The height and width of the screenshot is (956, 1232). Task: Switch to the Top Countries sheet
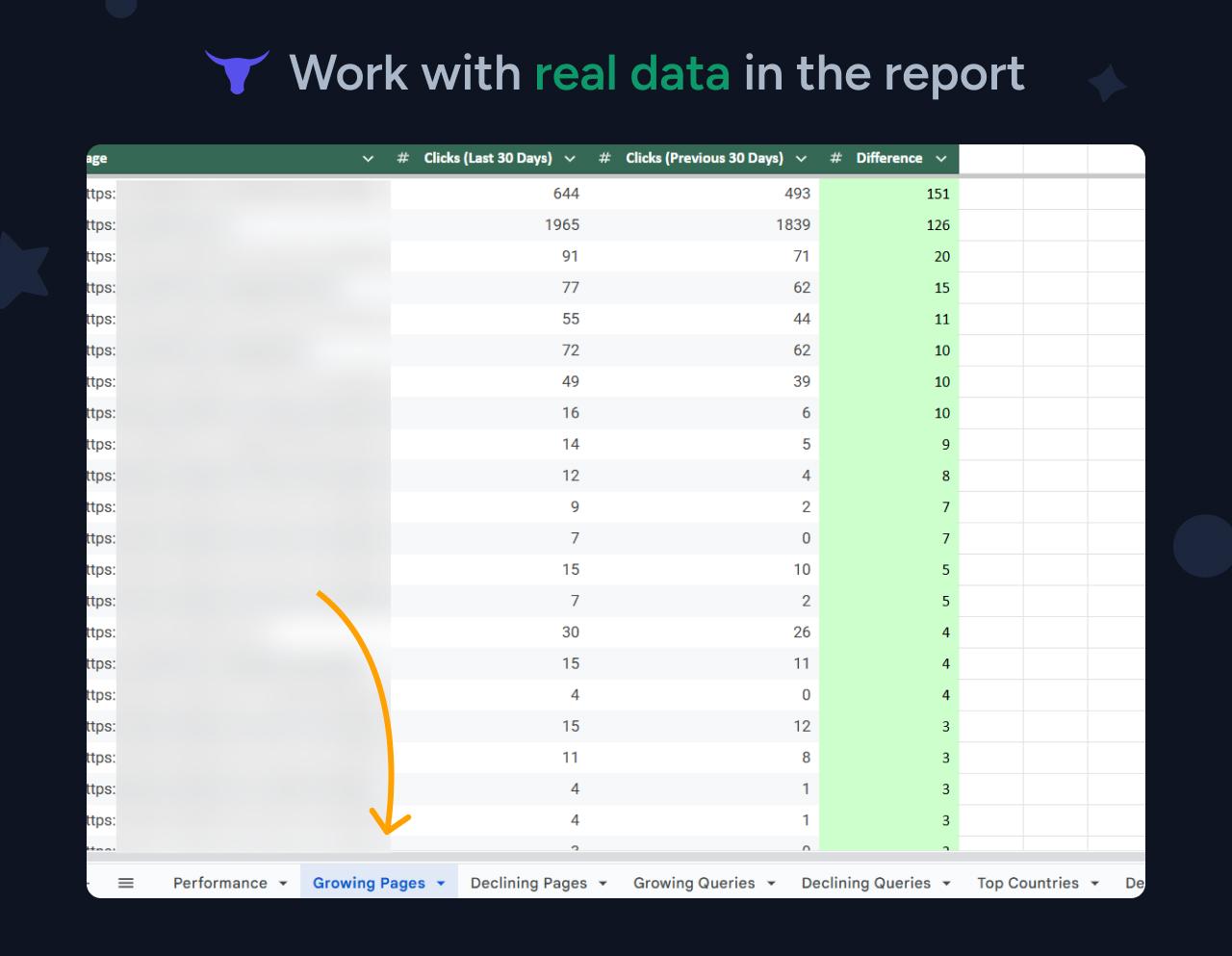[1028, 882]
